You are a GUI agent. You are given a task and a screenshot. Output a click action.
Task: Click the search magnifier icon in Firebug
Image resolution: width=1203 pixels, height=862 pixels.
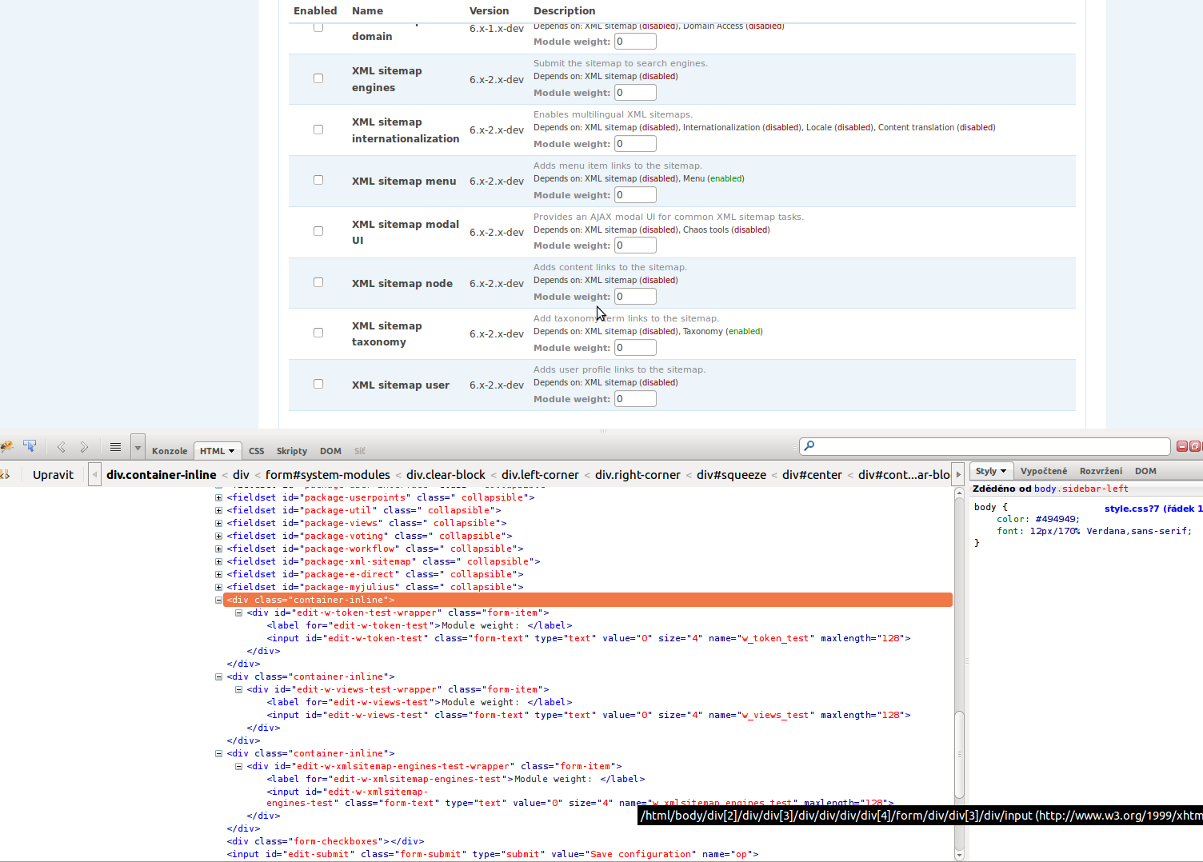point(809,445)
